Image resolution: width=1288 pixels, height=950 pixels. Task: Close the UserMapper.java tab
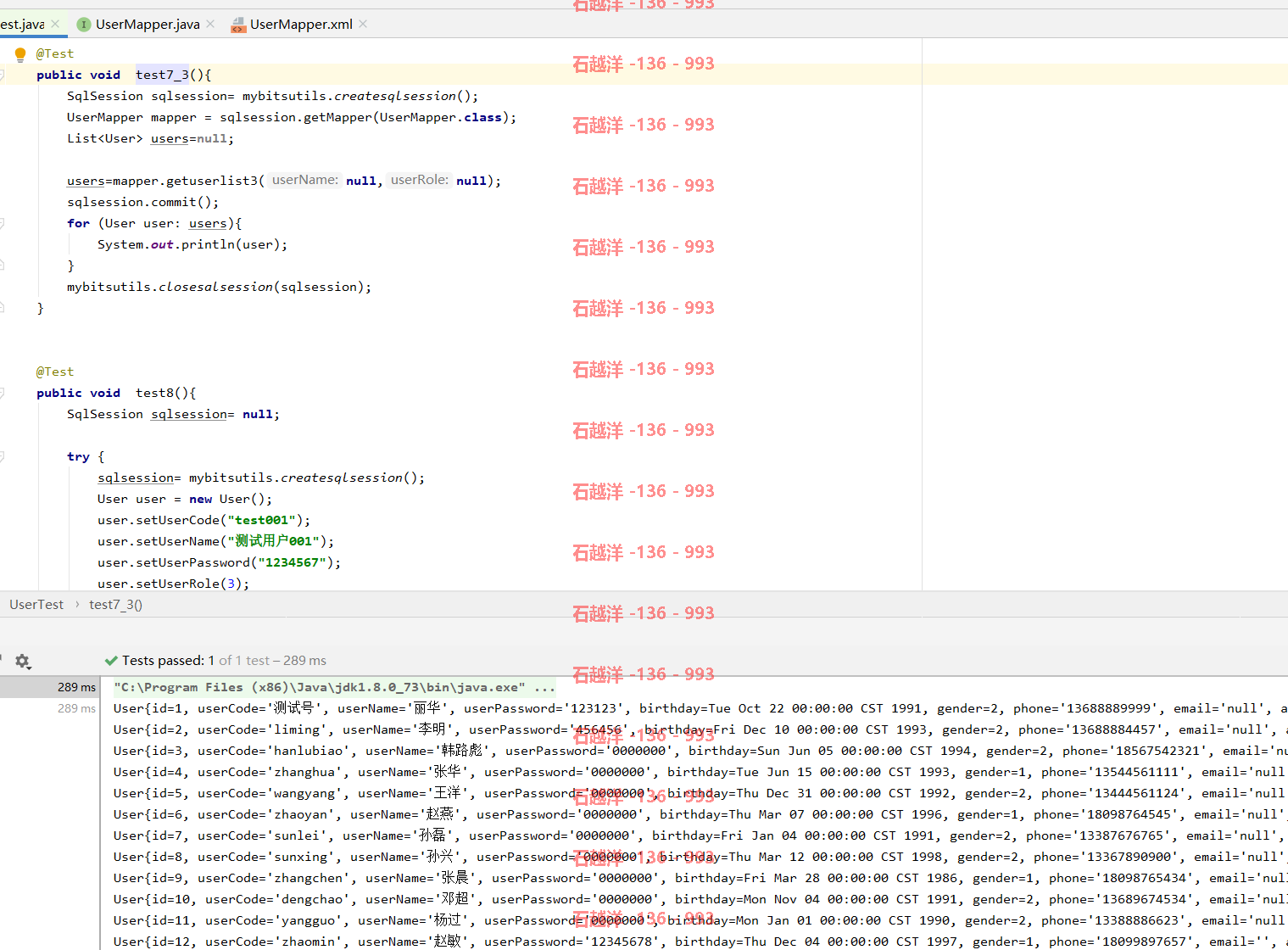[x=210, y=24]
